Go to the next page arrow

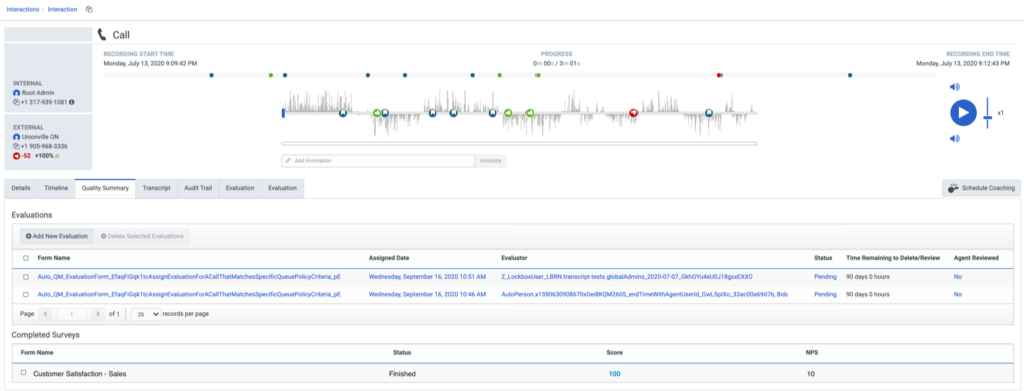point(98,314)
